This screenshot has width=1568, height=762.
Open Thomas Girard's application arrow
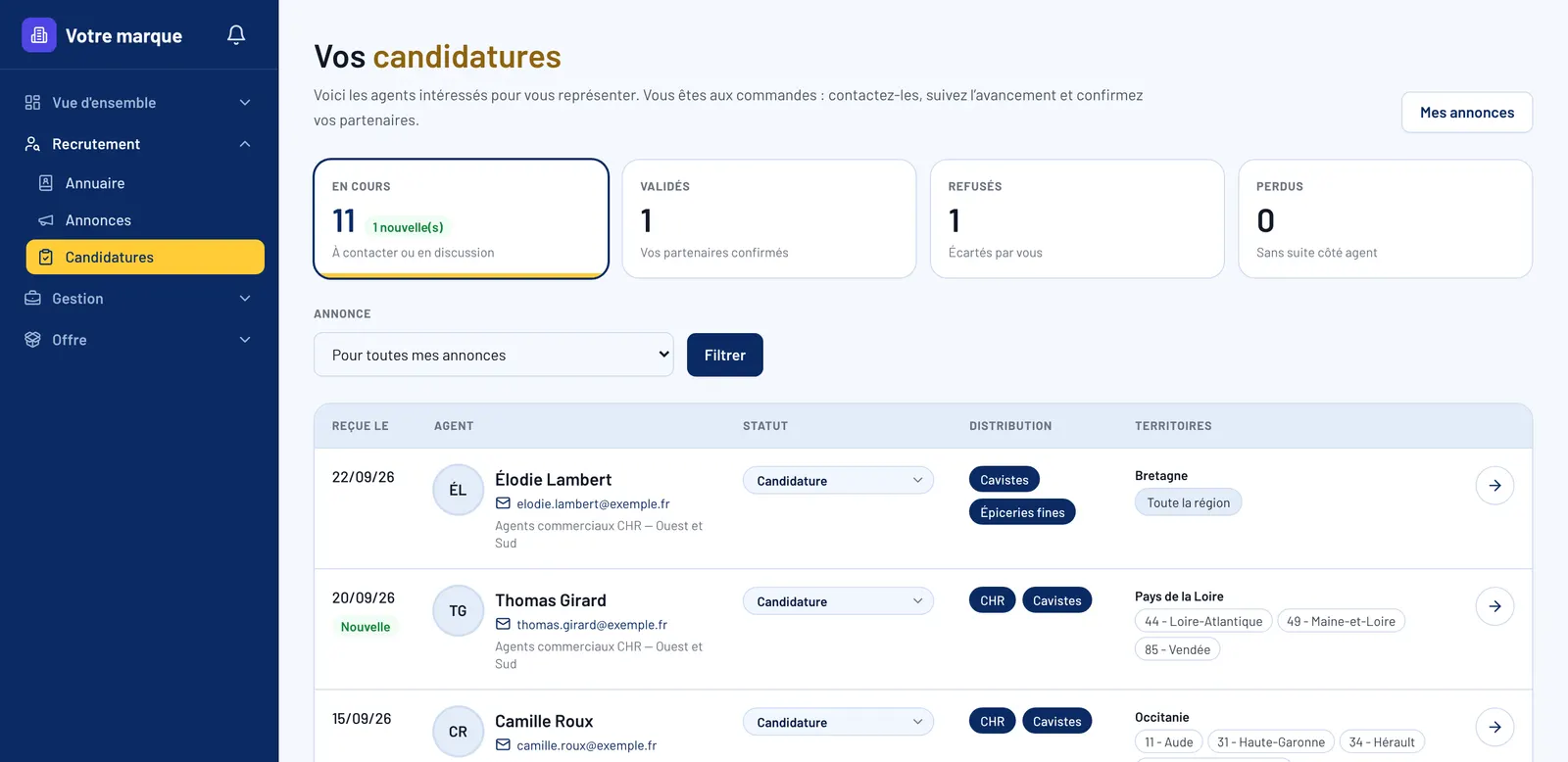pyautogui.click(x=1494, y=606)
